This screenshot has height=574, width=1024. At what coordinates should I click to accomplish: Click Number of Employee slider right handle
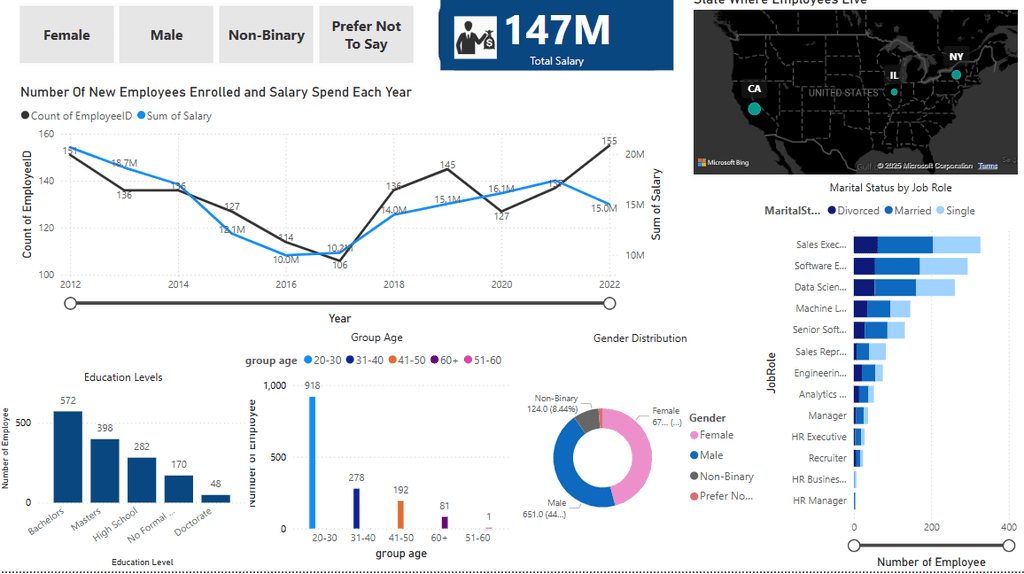point(1009,545)
